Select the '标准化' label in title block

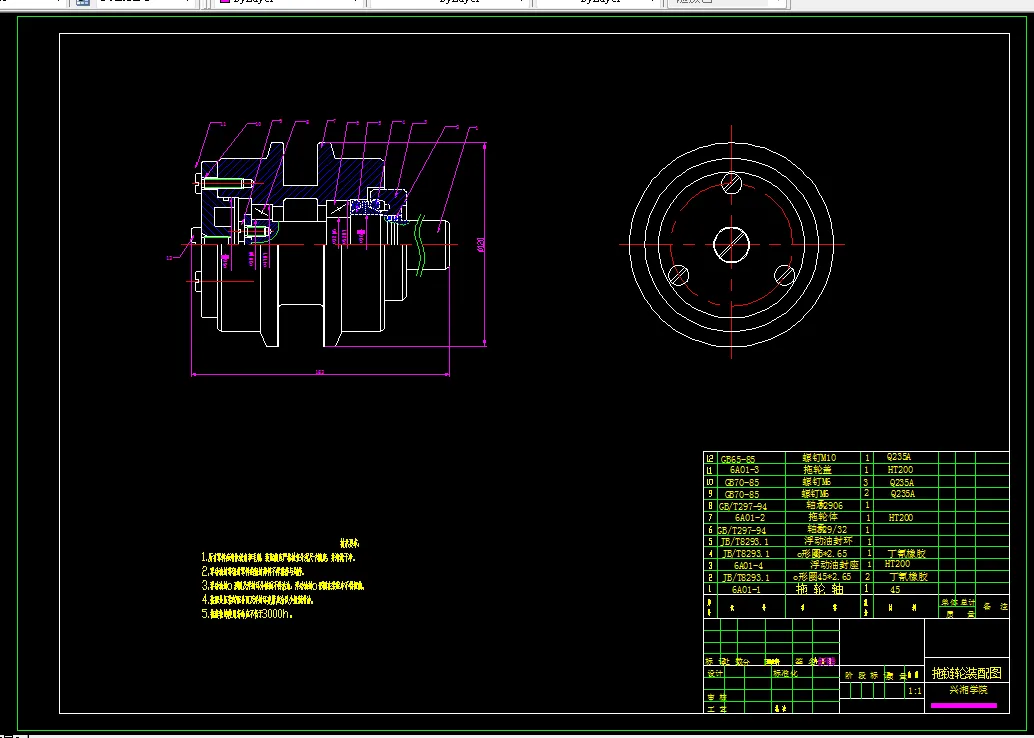pyautogui.click(x=785, y=674)
